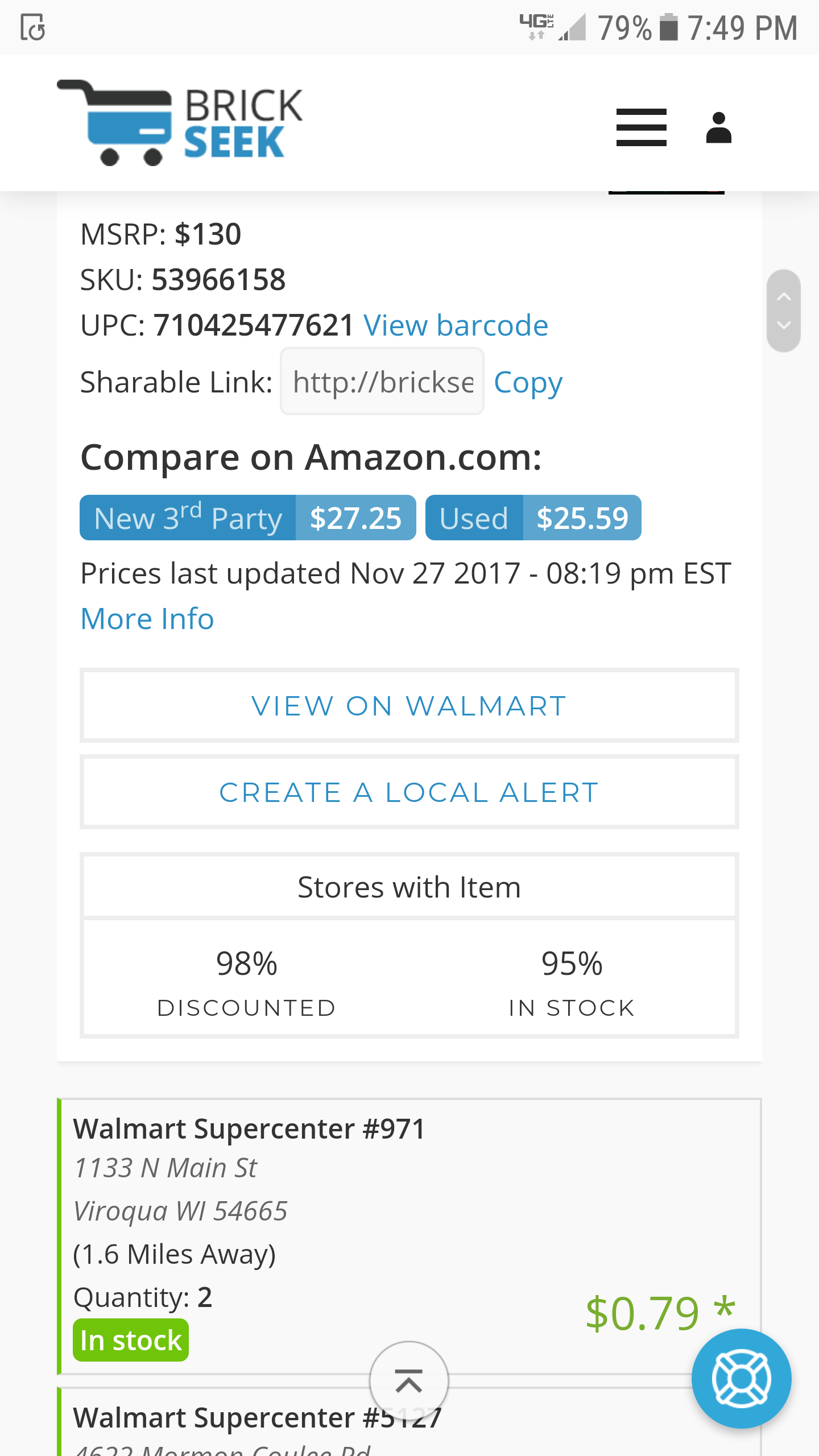This screenshot has height=1456, width=819.
Task: Tap the battery indicator in status bar
Action: 669,27
